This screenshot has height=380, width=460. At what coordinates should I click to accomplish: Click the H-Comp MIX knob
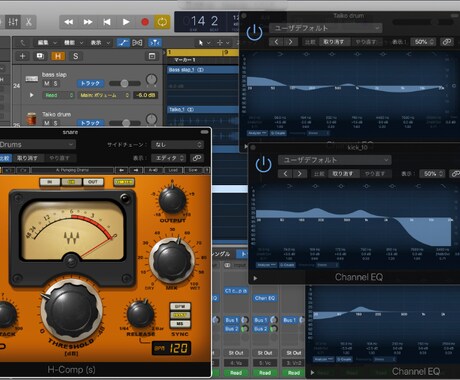pos(172,261)
